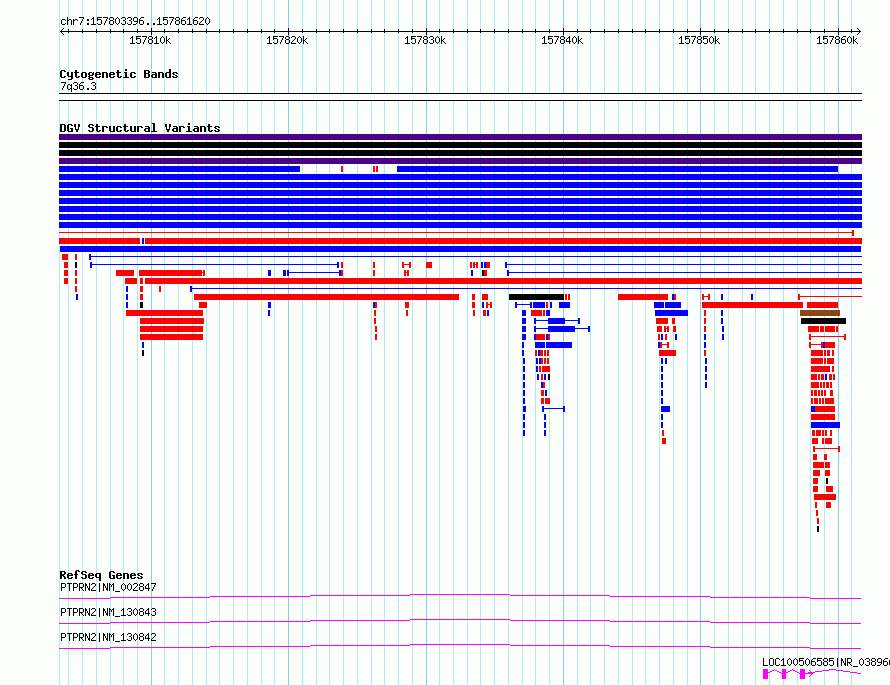Click the 157810k ruler label
Image resolution: width=890 pixels, height=685 pixels.
coord(150,40)
